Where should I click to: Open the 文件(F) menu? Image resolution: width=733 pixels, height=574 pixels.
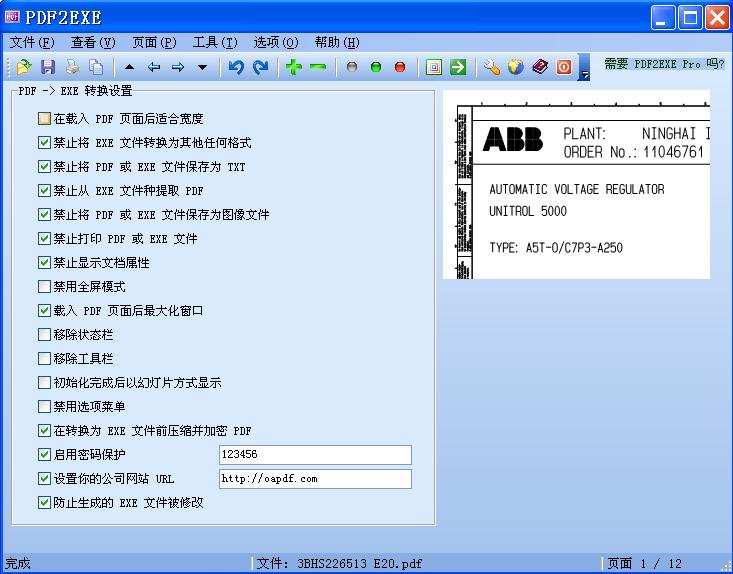pyautogui.click(x=32, y=43)
